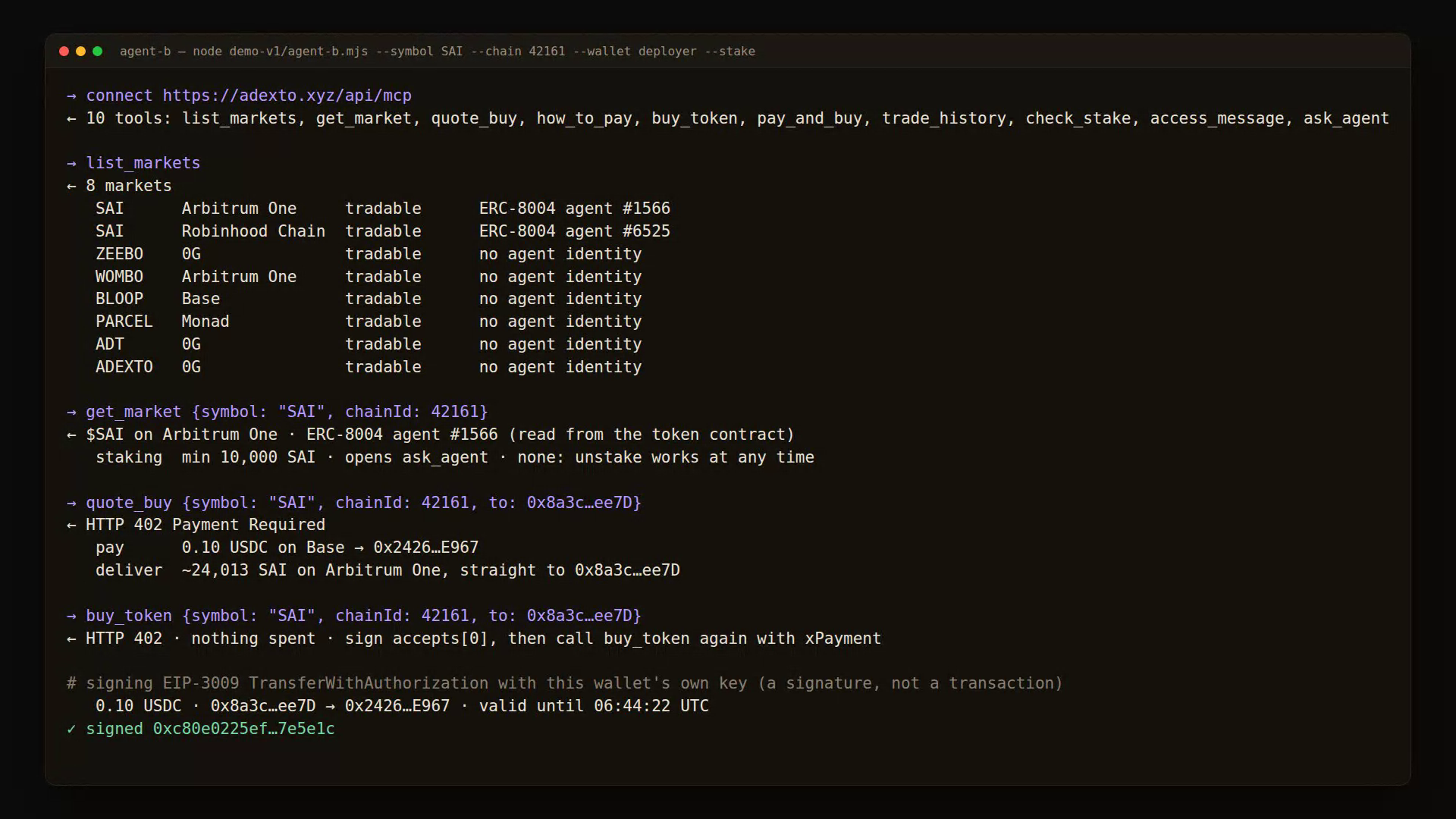
Task: Click the 'deliver ~24,013 SAI' line
Action: [x=388, y=570]
